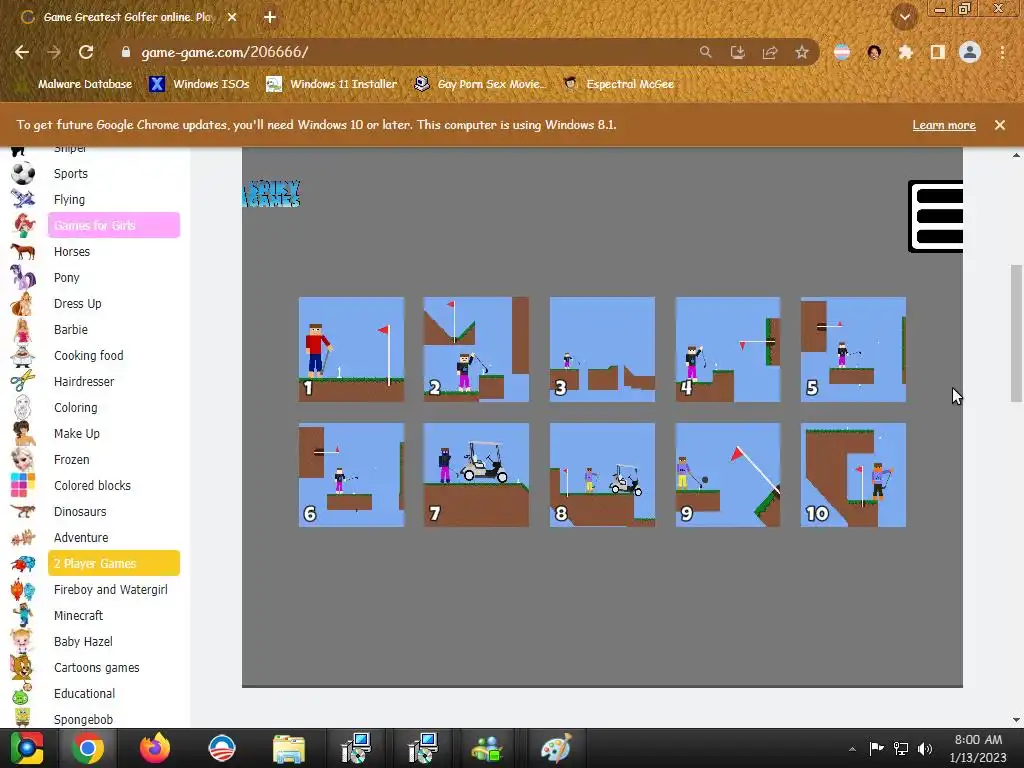Screen dimensions: 1024x768
Task: Open Dress Up category
Action: coord(78,304)
